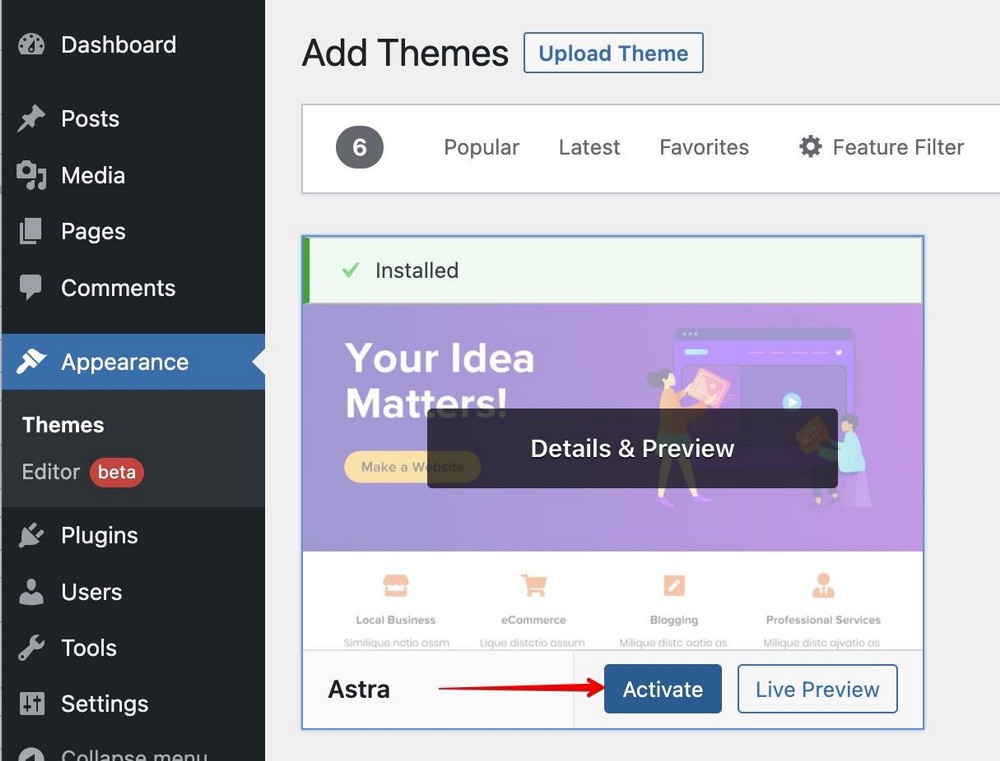Click the Settings sliders icon
Screen dimensions: 1000x761
(32, 704)
